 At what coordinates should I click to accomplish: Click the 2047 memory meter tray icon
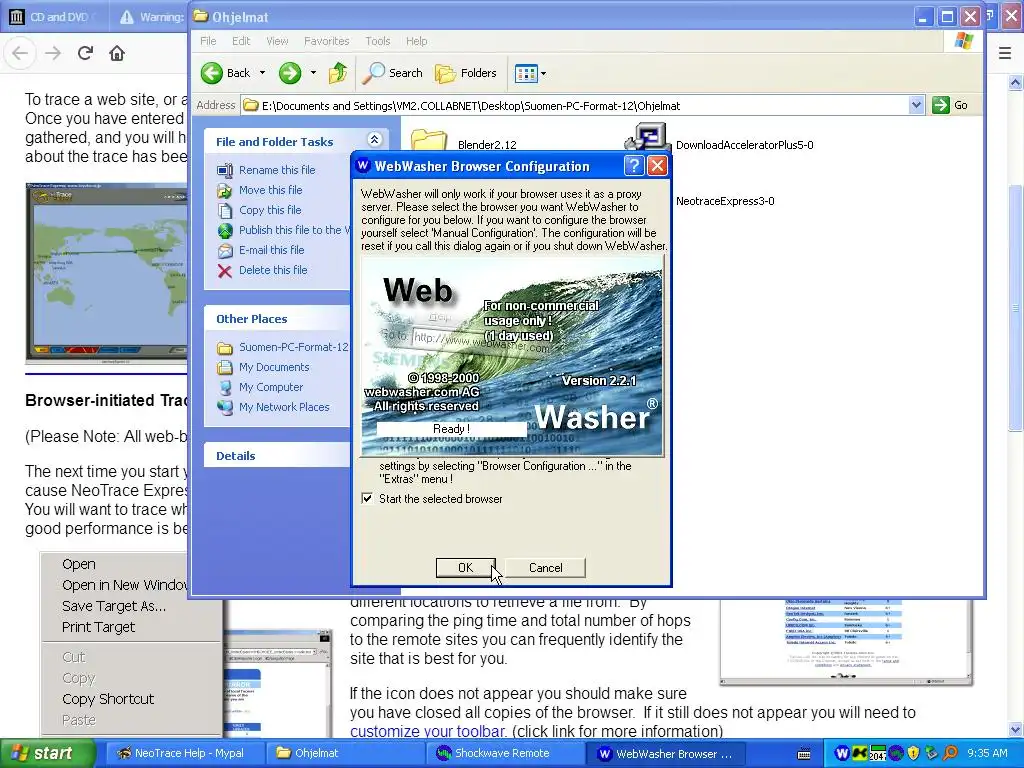878,754
